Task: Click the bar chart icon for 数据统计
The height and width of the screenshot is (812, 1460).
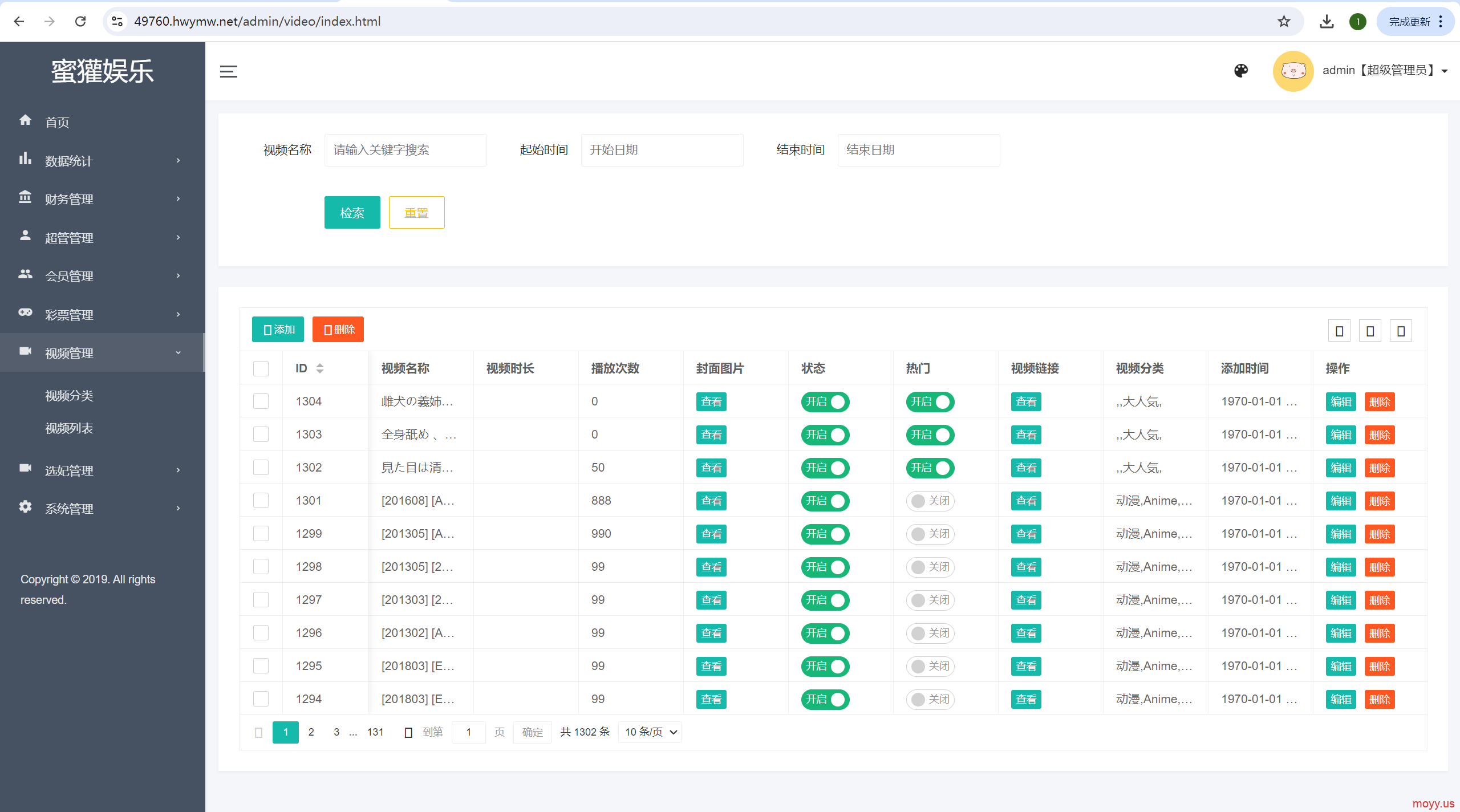Action: (x=25, y=159)
